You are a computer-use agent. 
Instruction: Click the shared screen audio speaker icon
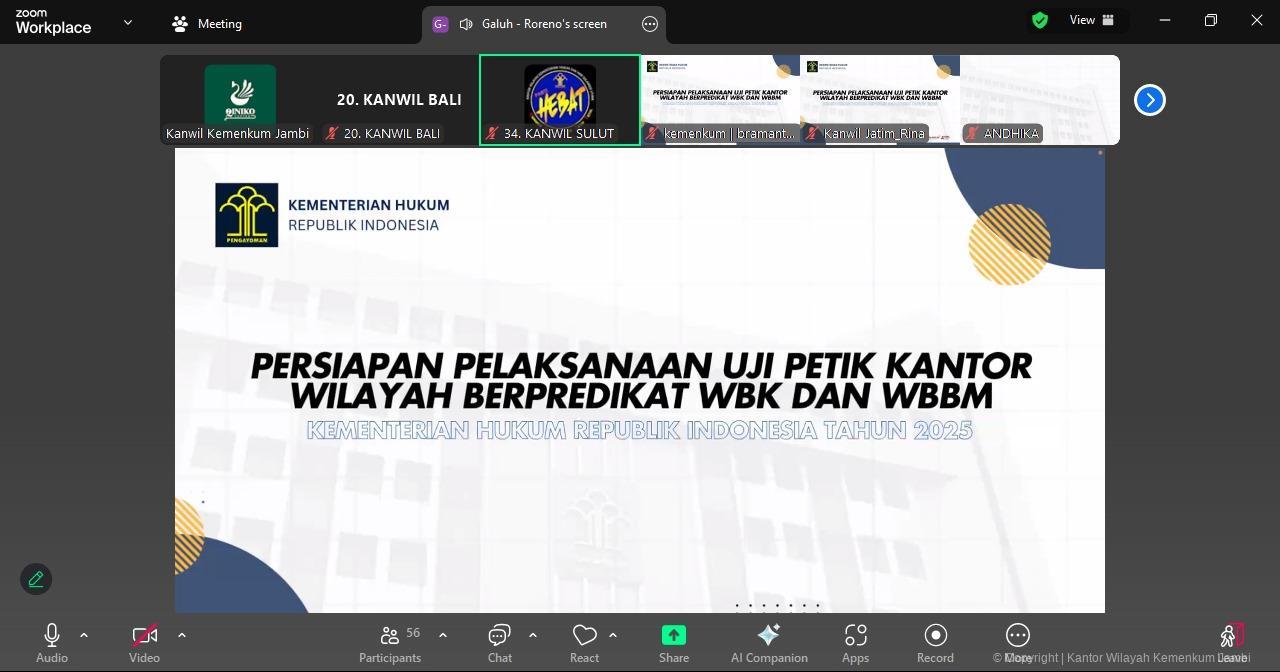point(466,24)
